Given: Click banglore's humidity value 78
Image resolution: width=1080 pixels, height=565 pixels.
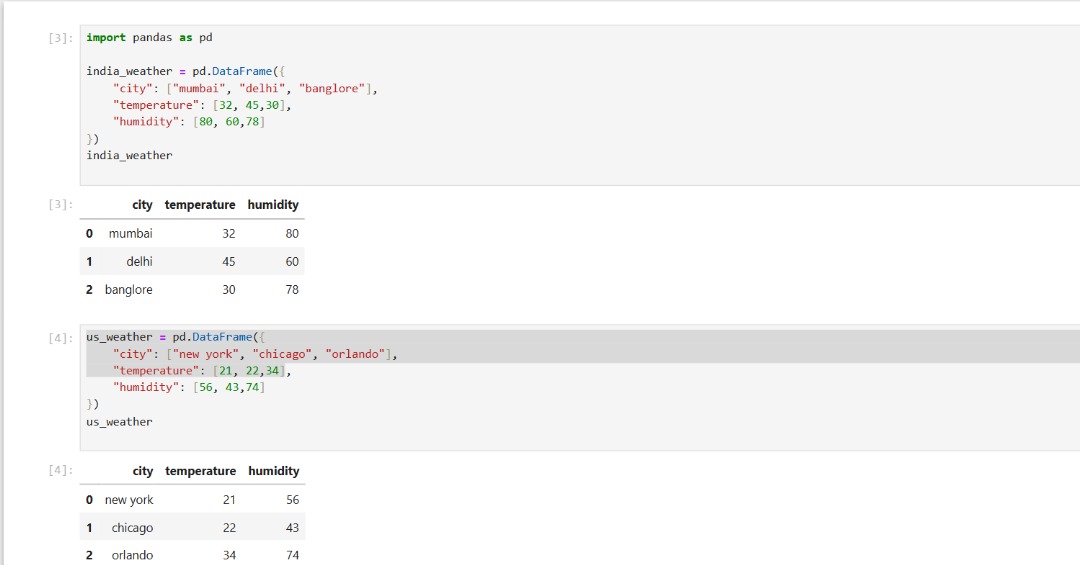Looking at the screenshot, I should pos(292,290).
